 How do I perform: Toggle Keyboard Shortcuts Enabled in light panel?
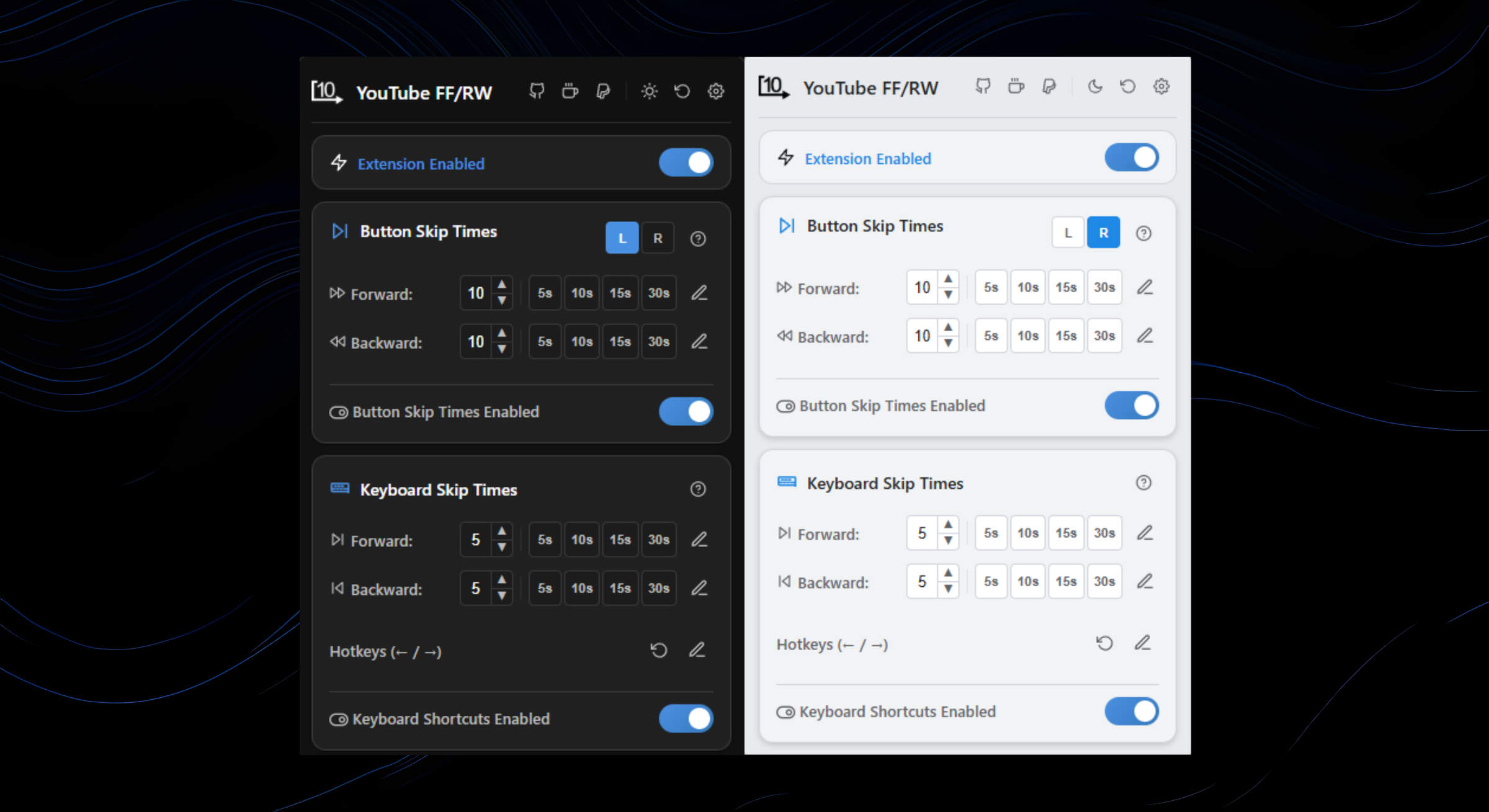click(1132, 711)
